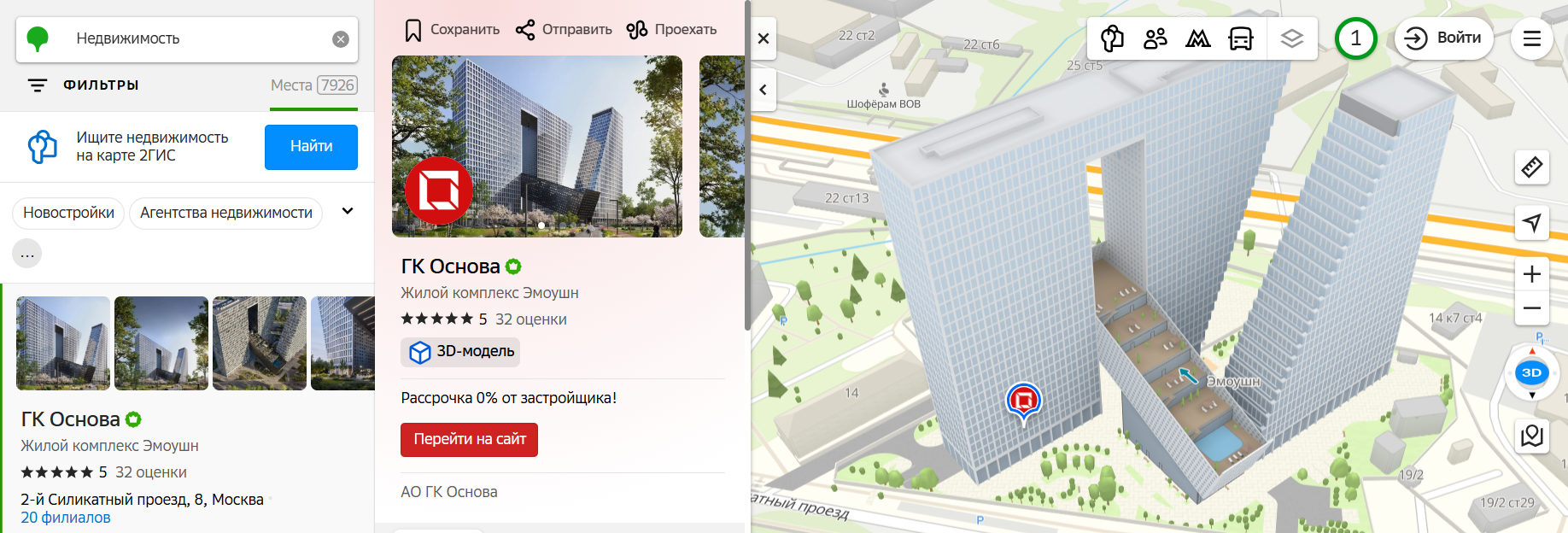Viewport: 1568px width, 533px height.
Task: Open the metro map icon
Action: point(1198,38)
